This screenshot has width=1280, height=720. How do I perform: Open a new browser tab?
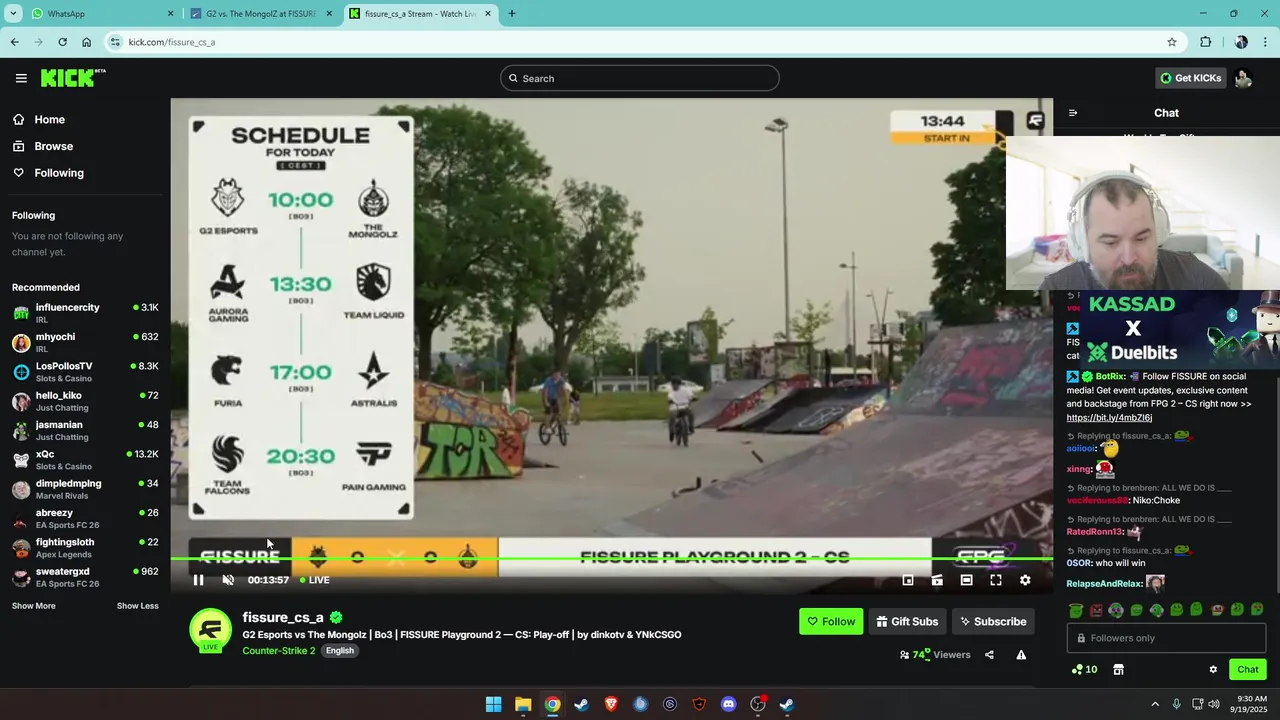click(512, 14)
